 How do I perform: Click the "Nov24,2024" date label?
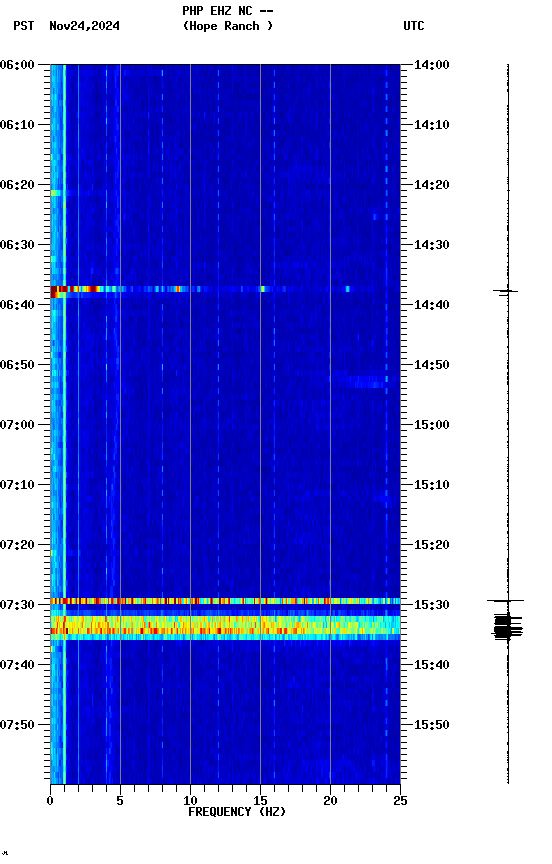(x=84, y=26)
